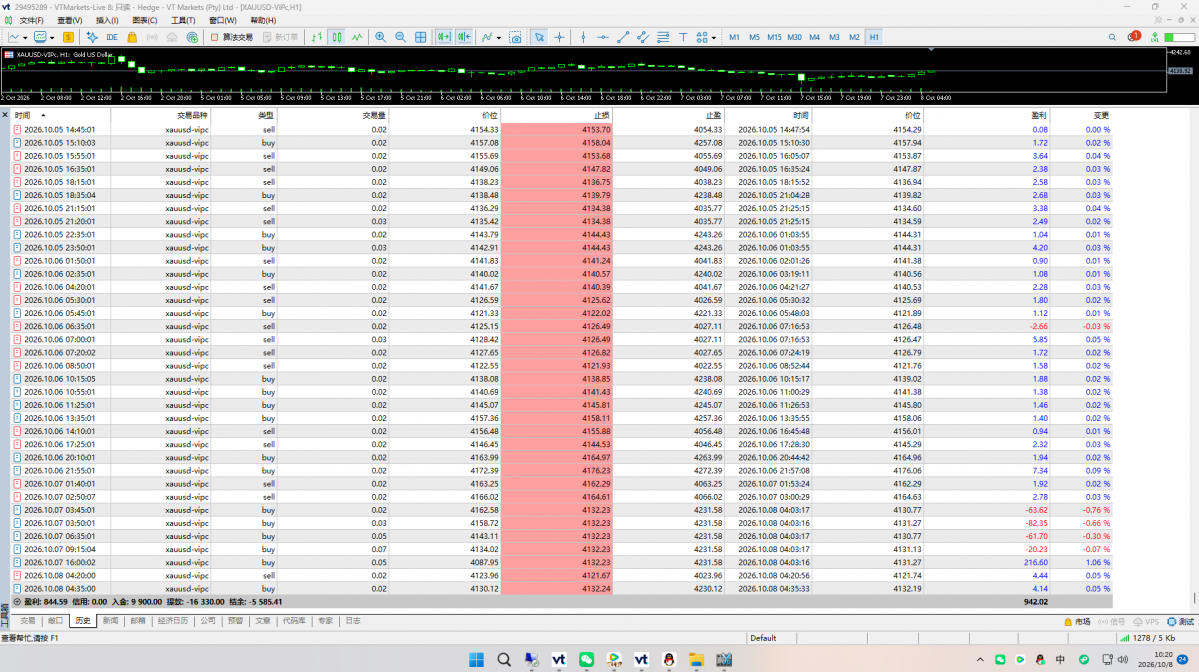This screenshot has height=672, width=1199.
Task: Show hidden system tray icons chevron
Action: point(980,660)
